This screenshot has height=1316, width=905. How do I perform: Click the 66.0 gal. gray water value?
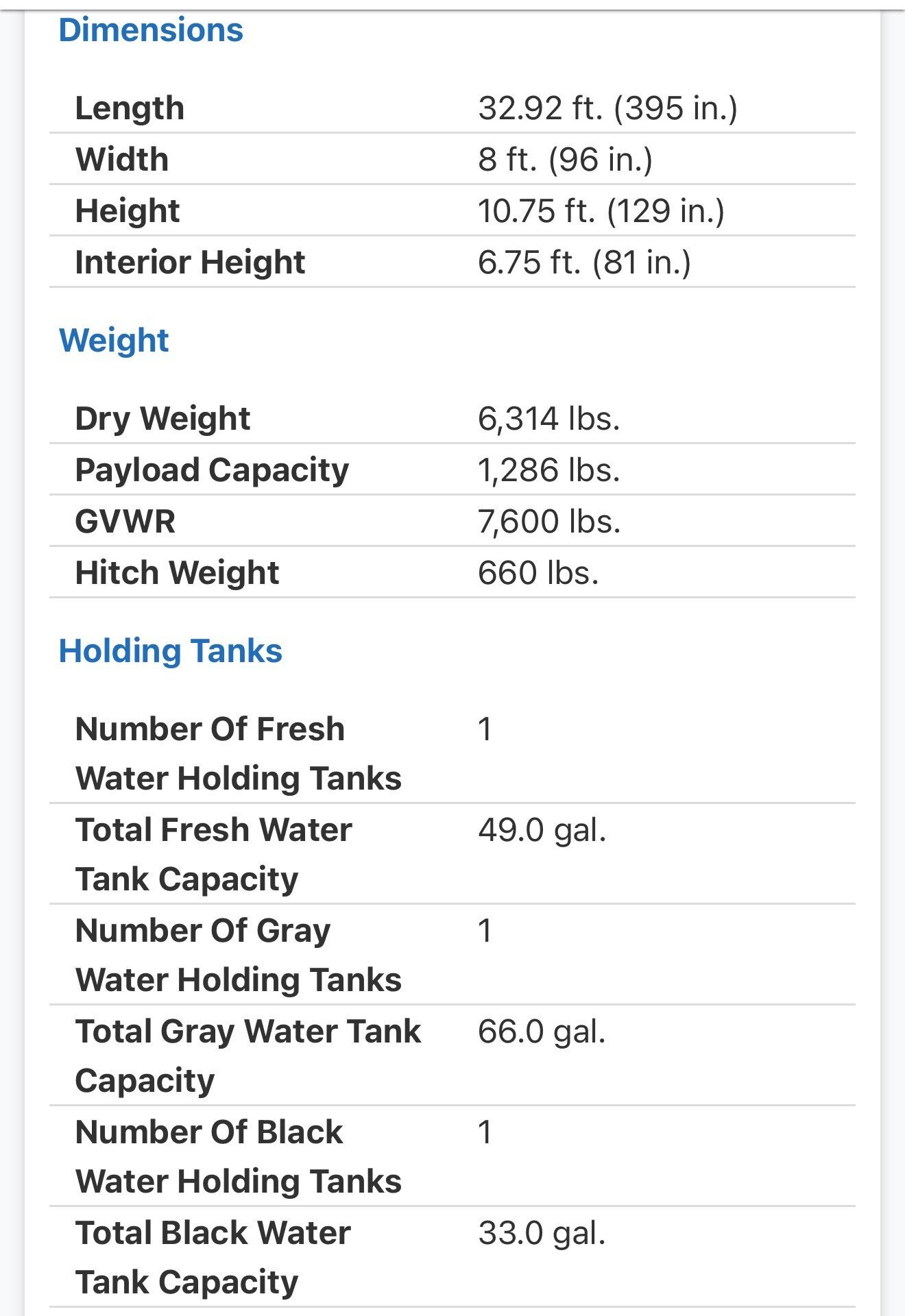pos(542,1032)
